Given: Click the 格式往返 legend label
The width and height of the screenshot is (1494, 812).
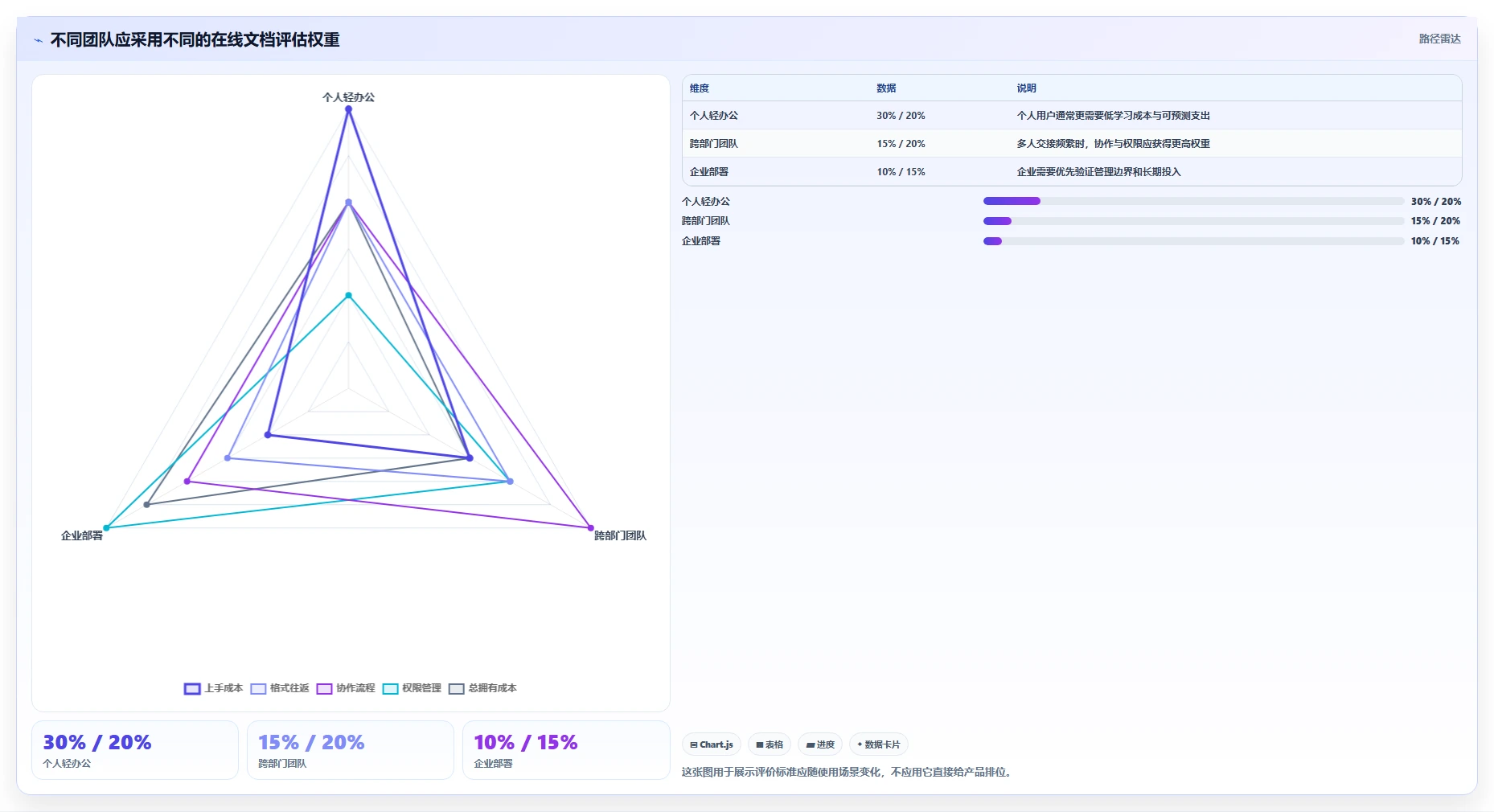Looking at the screenshot, I should point(289,688).
